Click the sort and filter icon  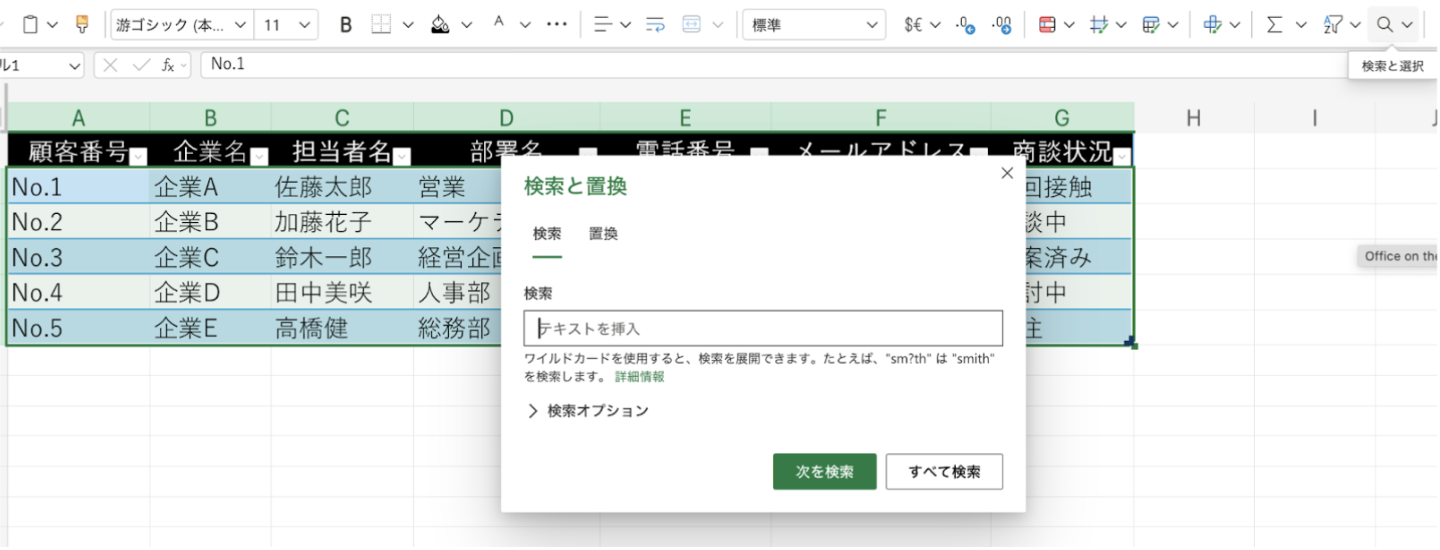click(x=1333, y=25)
